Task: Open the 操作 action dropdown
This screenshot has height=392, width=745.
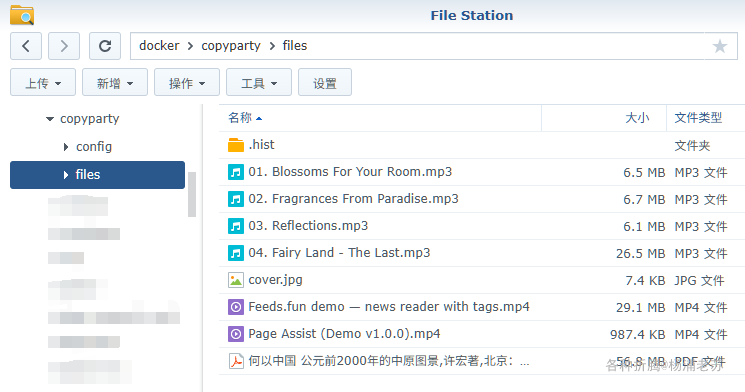Action: pyautogui.click(x=187, y=82)
